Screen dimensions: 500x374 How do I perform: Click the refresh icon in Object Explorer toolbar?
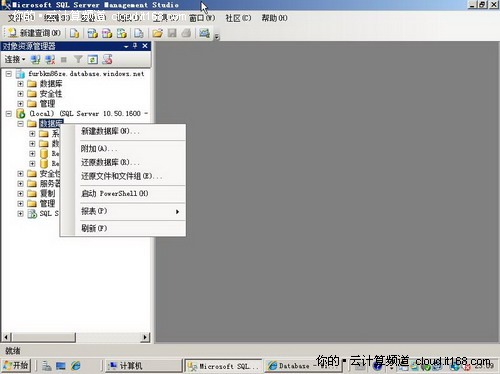pos(92,60)
